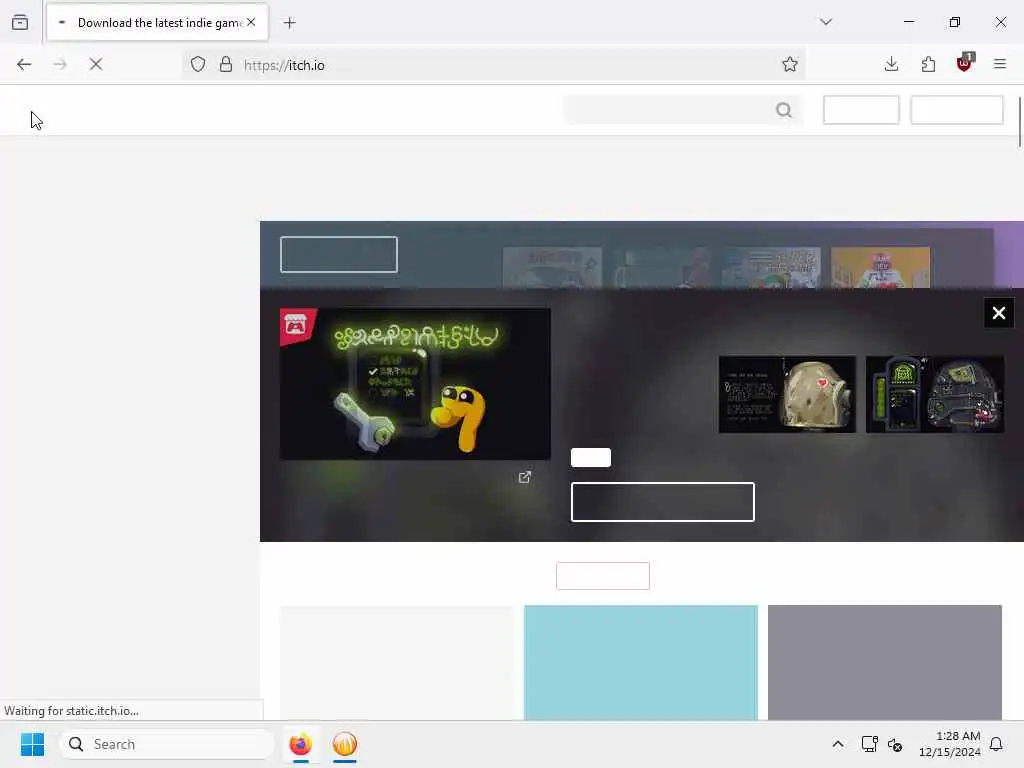List all tabs dropdown arrow
The image size is (1024, 768).
(826, 22)
